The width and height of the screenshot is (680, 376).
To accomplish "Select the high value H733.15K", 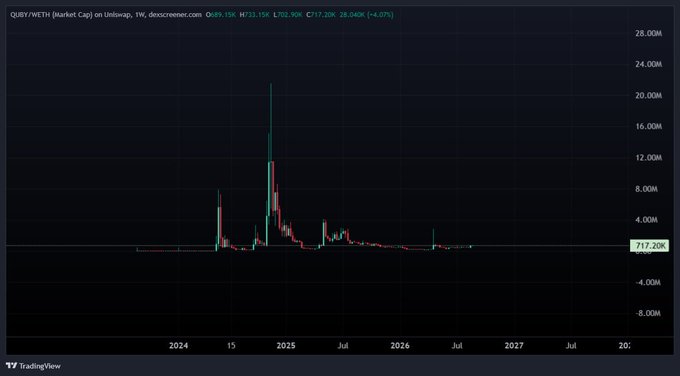I will click(255, 15).
